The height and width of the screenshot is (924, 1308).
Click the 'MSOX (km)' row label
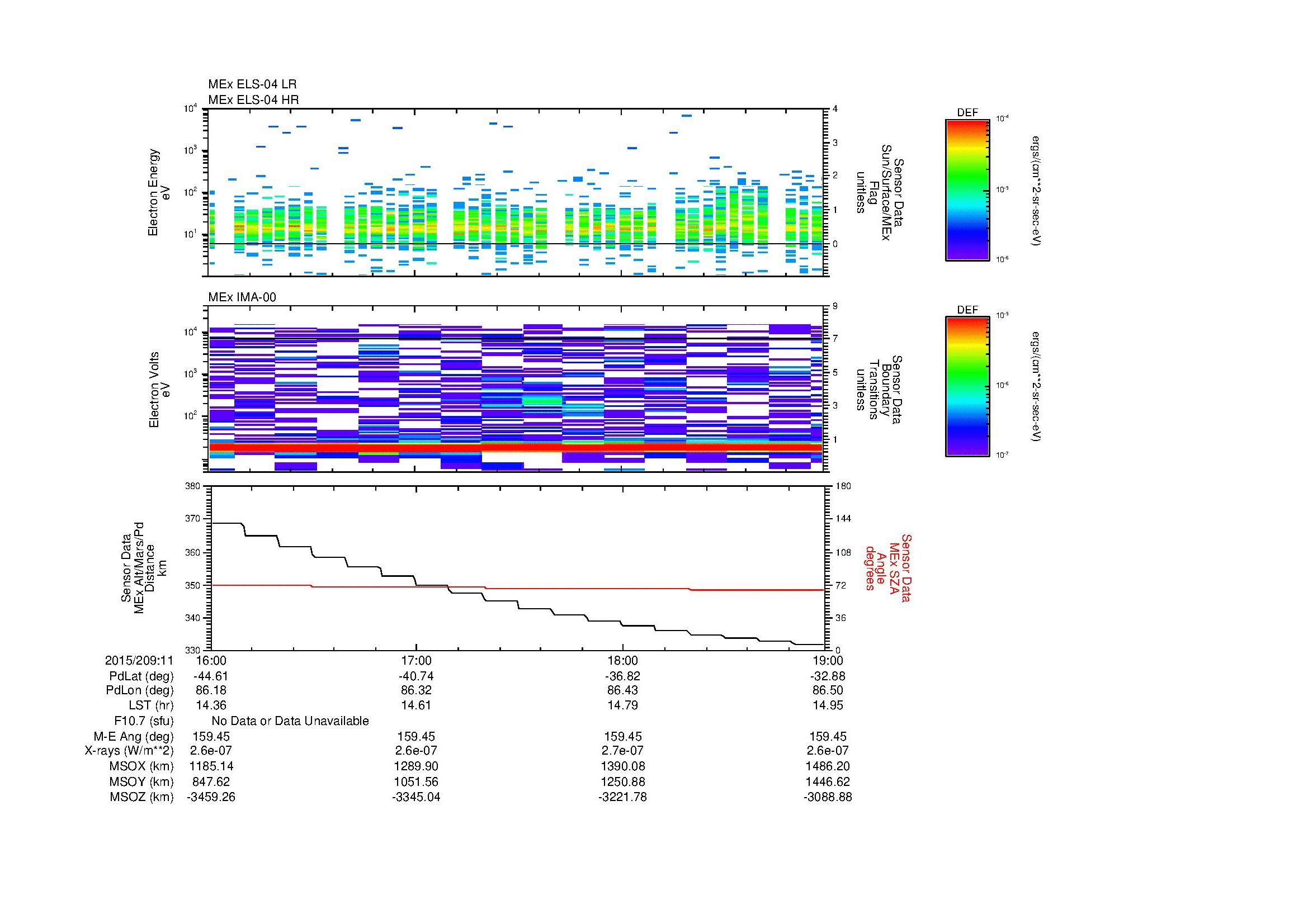point(142,767)
